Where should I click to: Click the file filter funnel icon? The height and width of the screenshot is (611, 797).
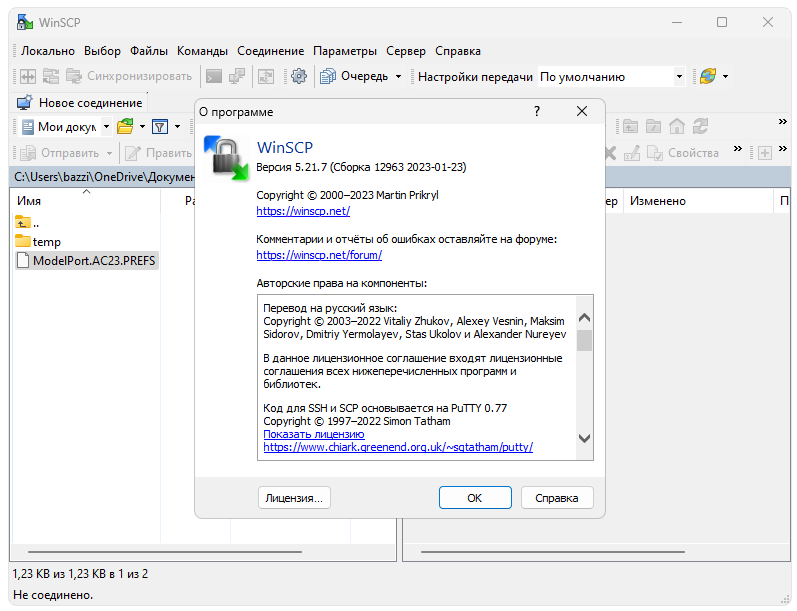(x=160, y=127)
